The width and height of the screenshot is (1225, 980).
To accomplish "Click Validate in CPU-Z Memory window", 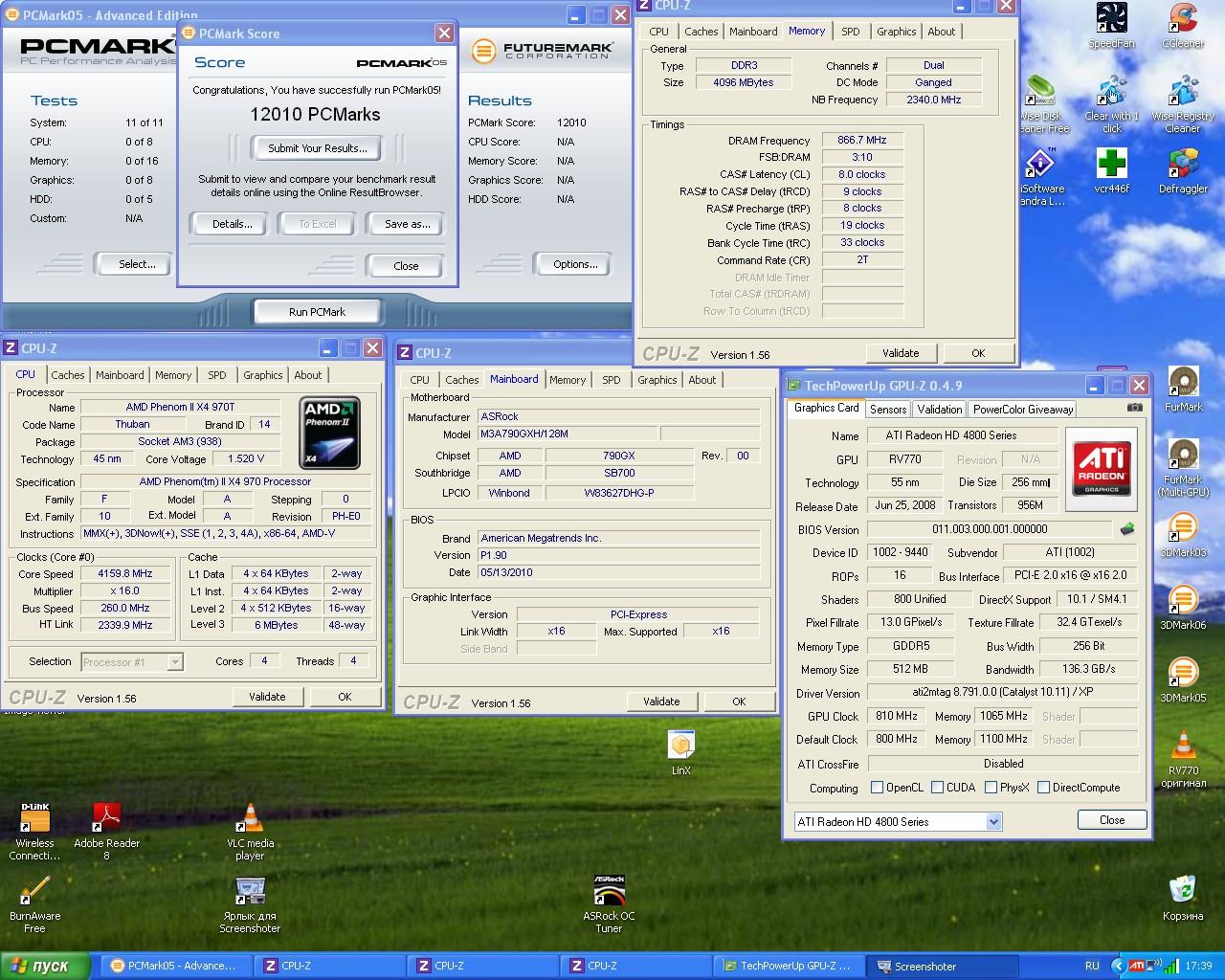I will [x=901, y=353].
